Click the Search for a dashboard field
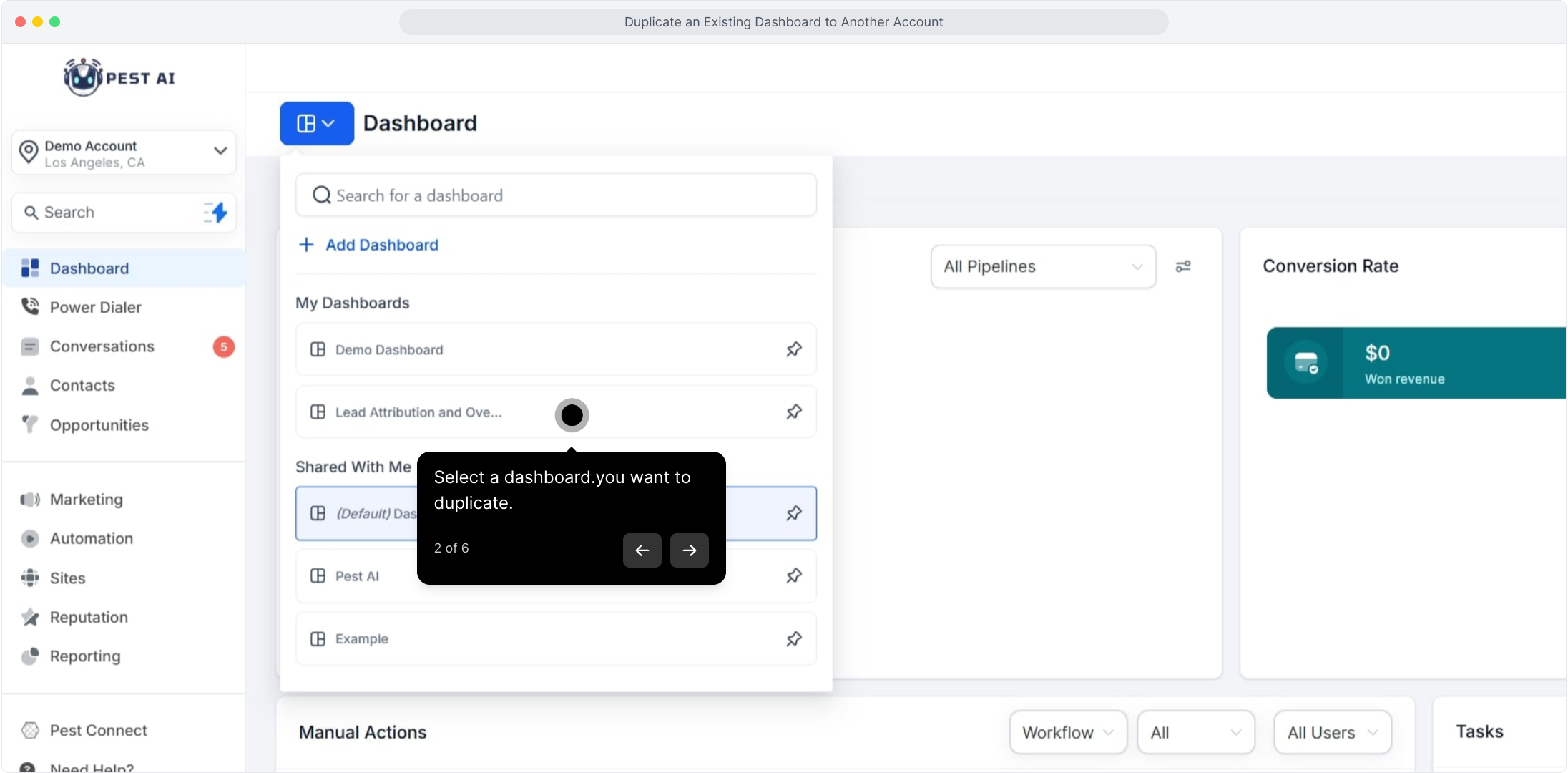 (x=556, y=195)
